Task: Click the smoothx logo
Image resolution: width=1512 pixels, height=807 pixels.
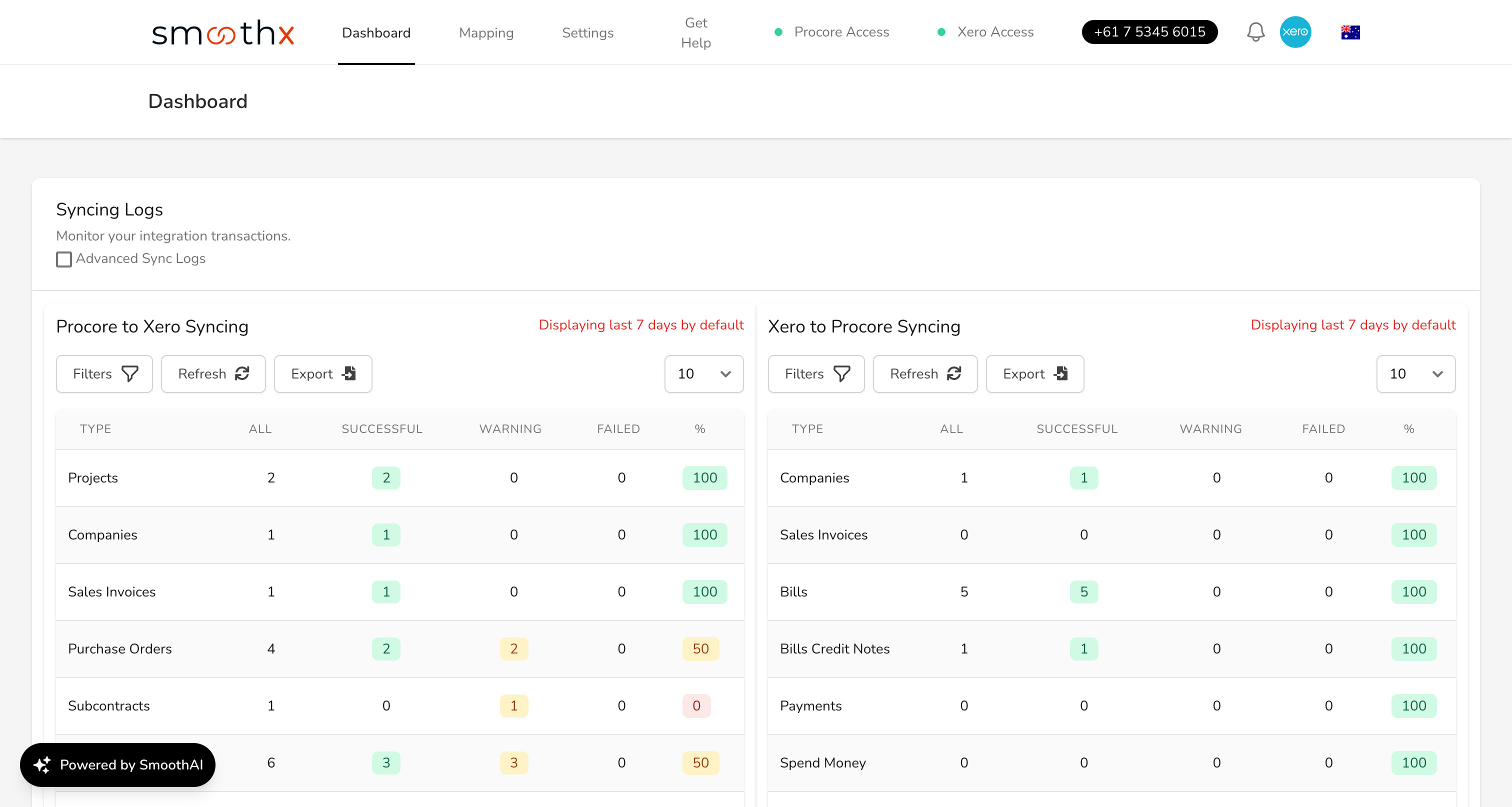Action: [223, 33]
